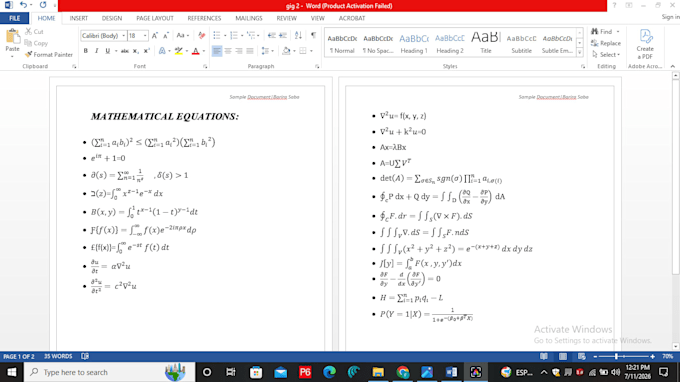Toggle bullet list formatting

[216, 36]
